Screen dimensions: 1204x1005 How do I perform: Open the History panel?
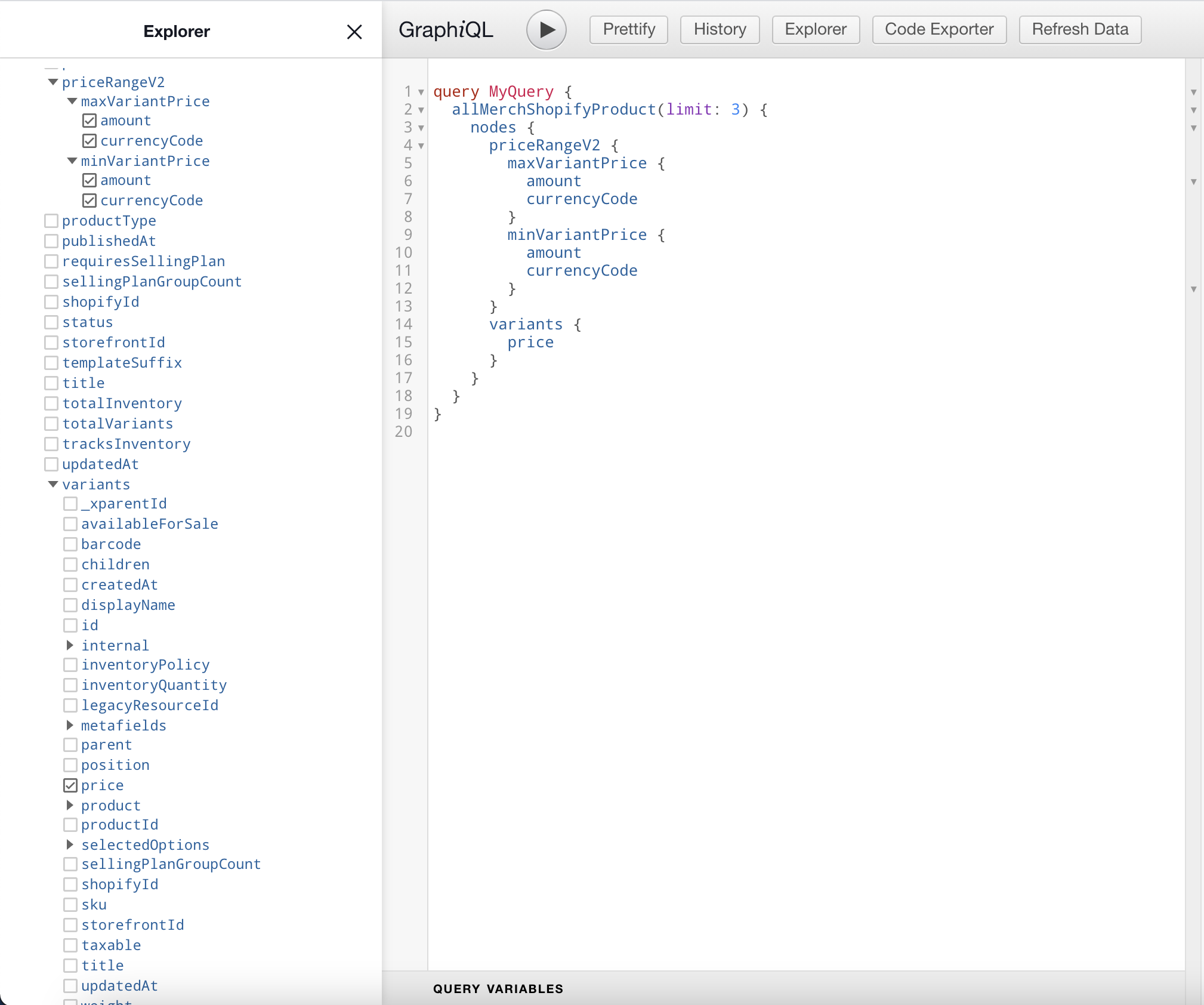(720, 29)
